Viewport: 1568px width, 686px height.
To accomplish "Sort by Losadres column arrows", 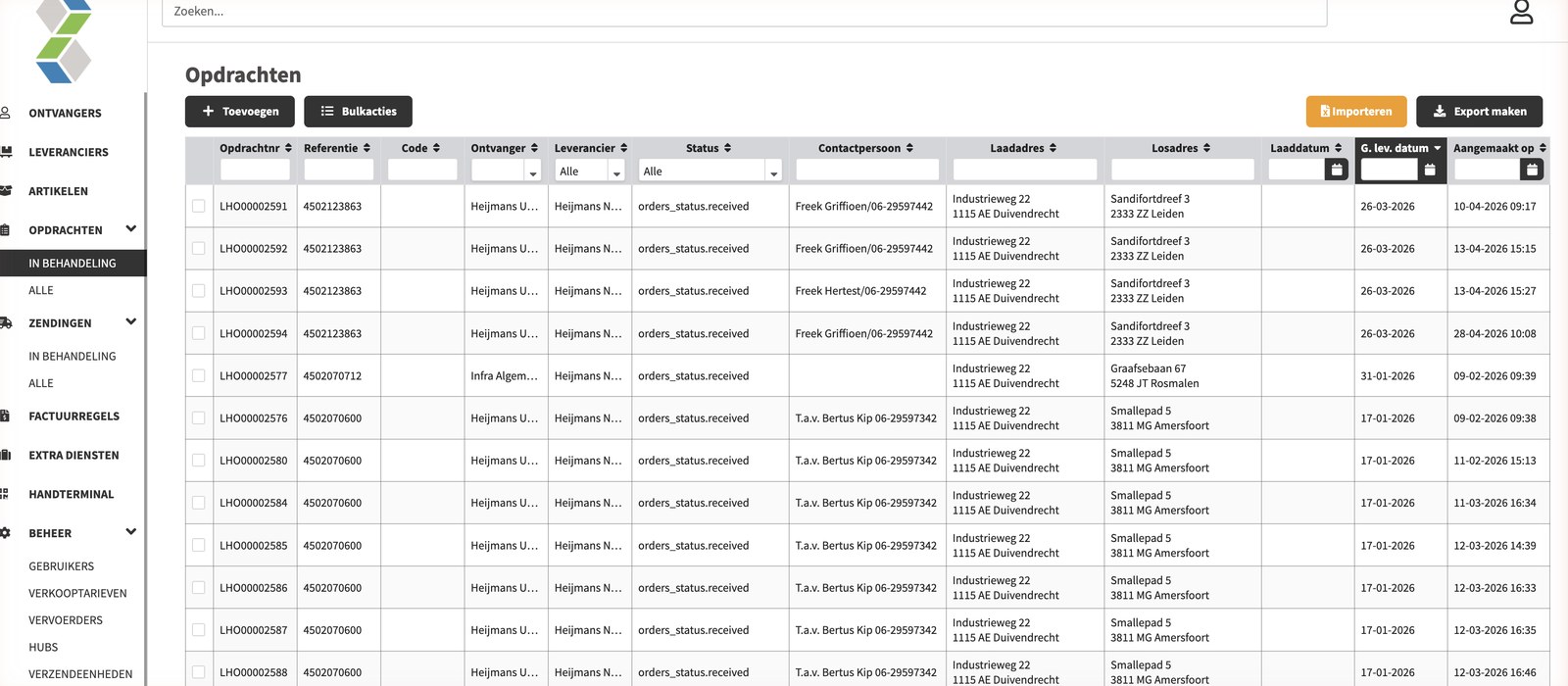I will pyautogui.click(x=1206, y=148).
